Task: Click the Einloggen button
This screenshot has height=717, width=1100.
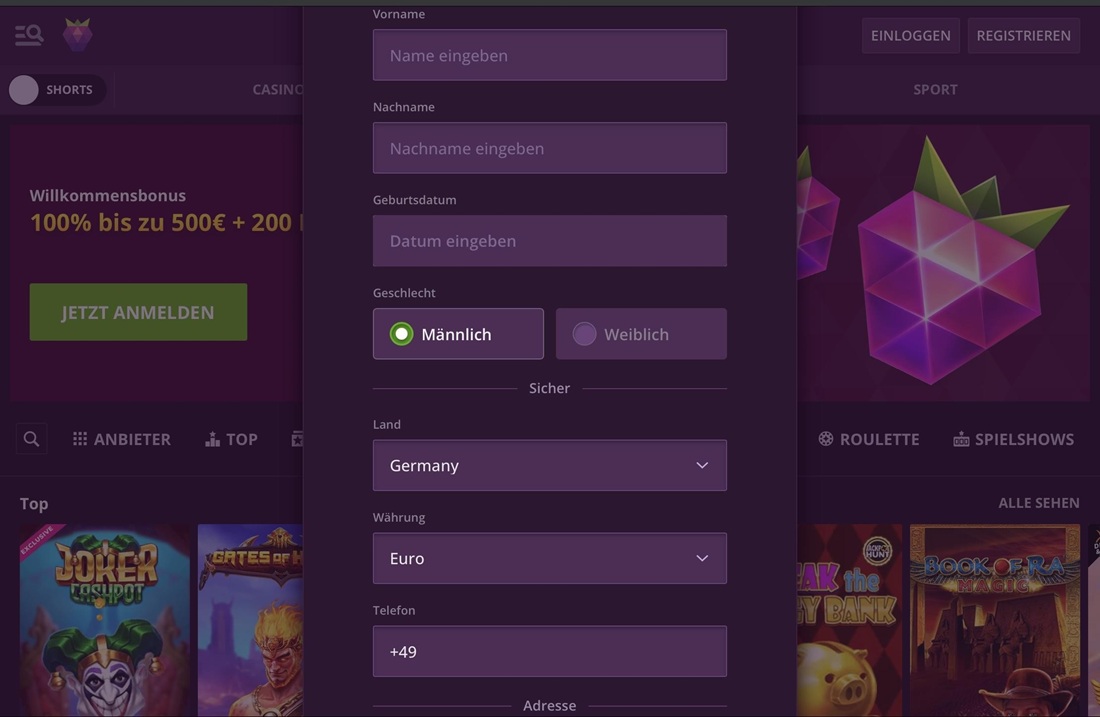Action: (911, 36)
